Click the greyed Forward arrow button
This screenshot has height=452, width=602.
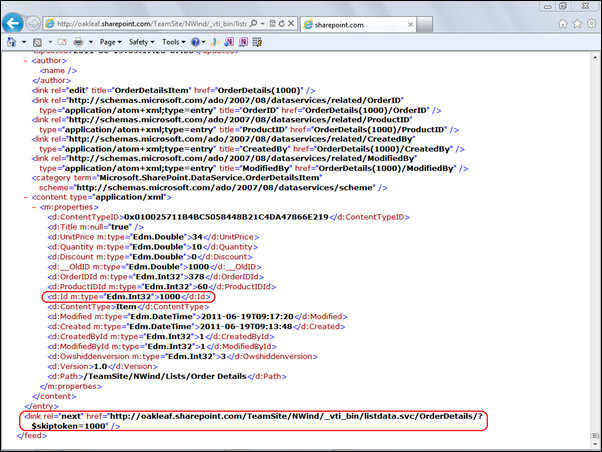[x=33, y=24]
